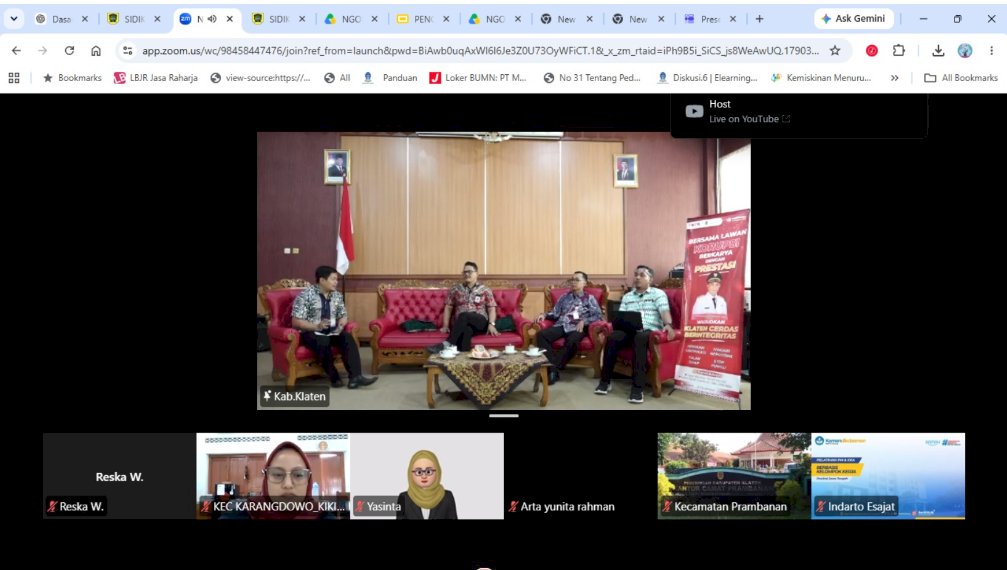Select the main Kab.Klaten video
1007x570 pixels.
(x=504, y=270)
